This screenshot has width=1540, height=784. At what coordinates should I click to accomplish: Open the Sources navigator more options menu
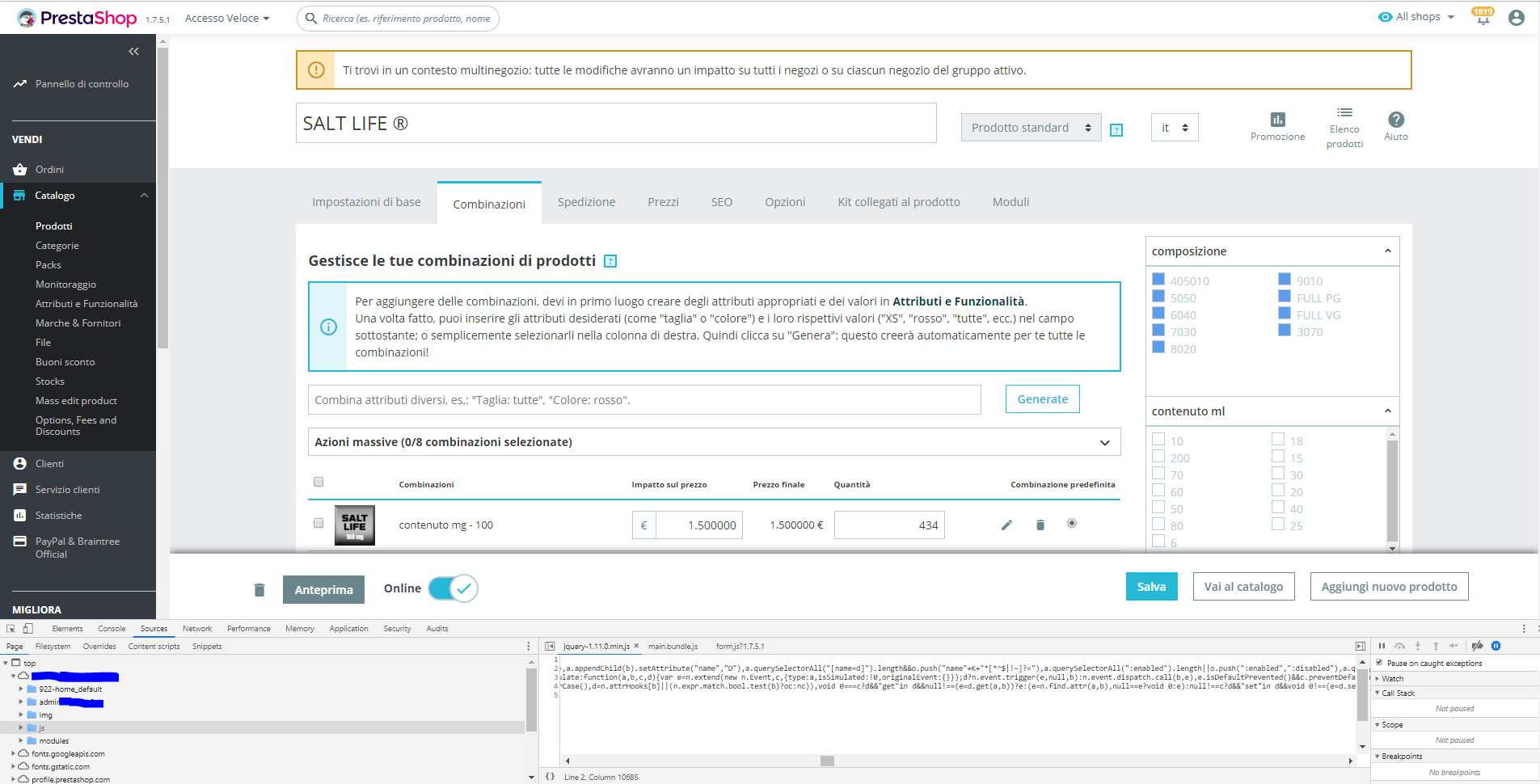point(529,646)
